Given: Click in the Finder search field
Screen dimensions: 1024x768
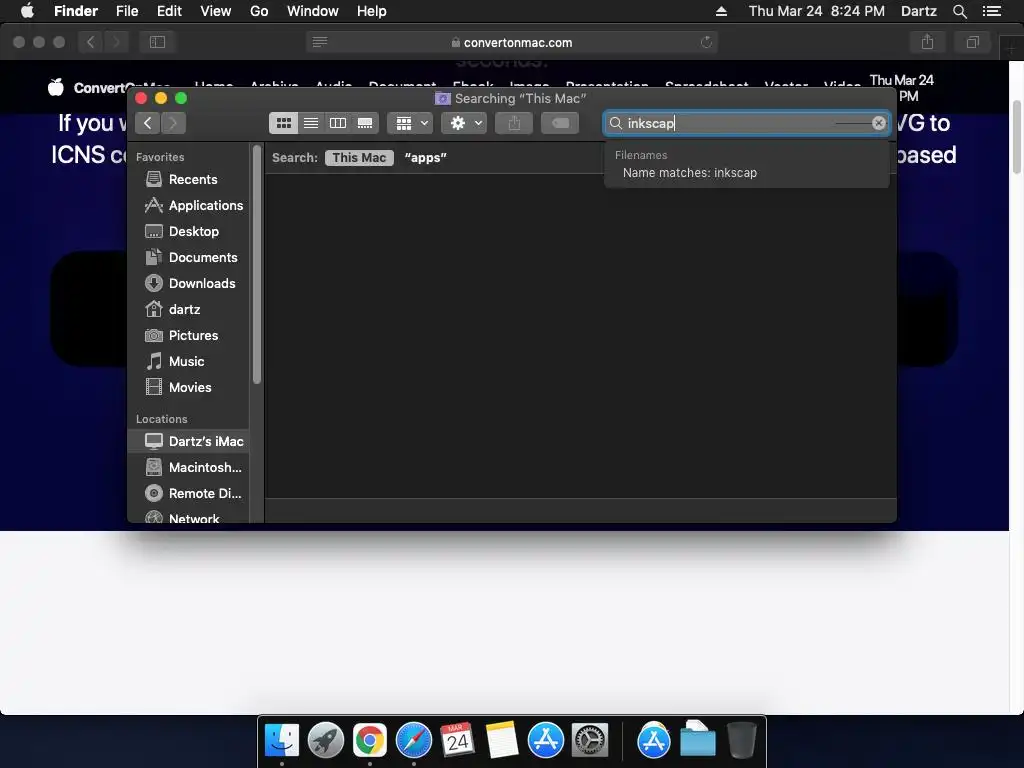Looking at the screenshot, I should coord(746,123).
